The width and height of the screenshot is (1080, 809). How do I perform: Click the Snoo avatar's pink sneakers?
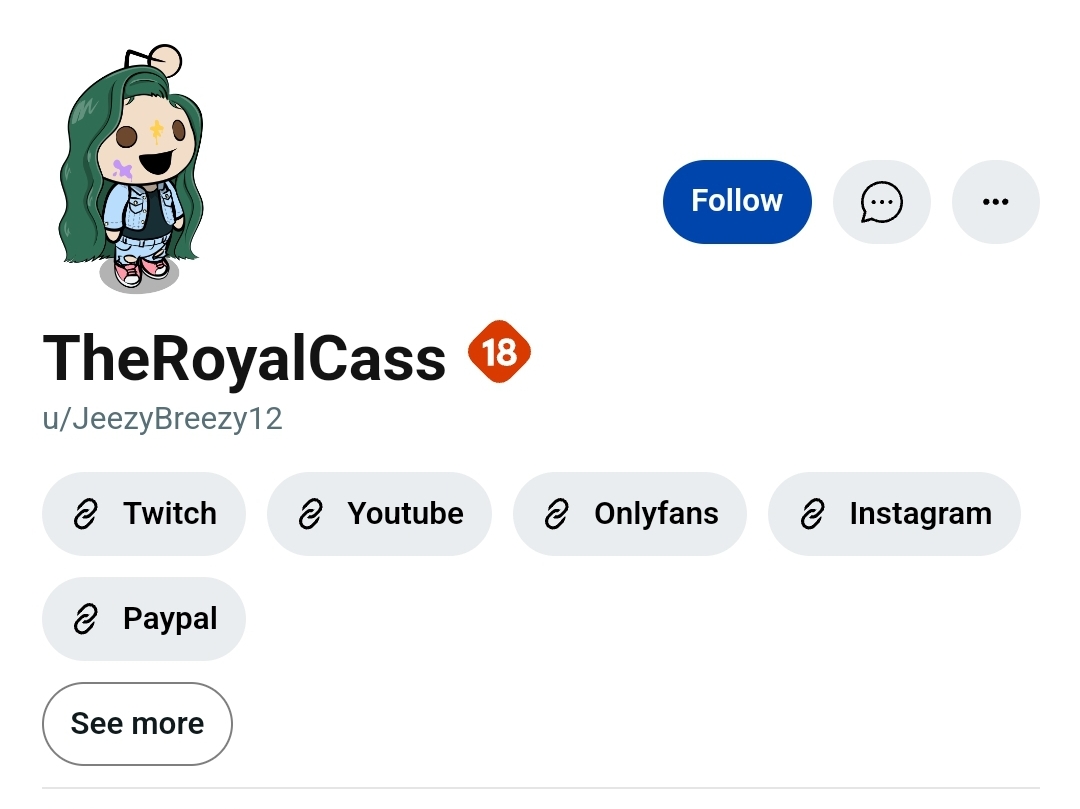140,270
